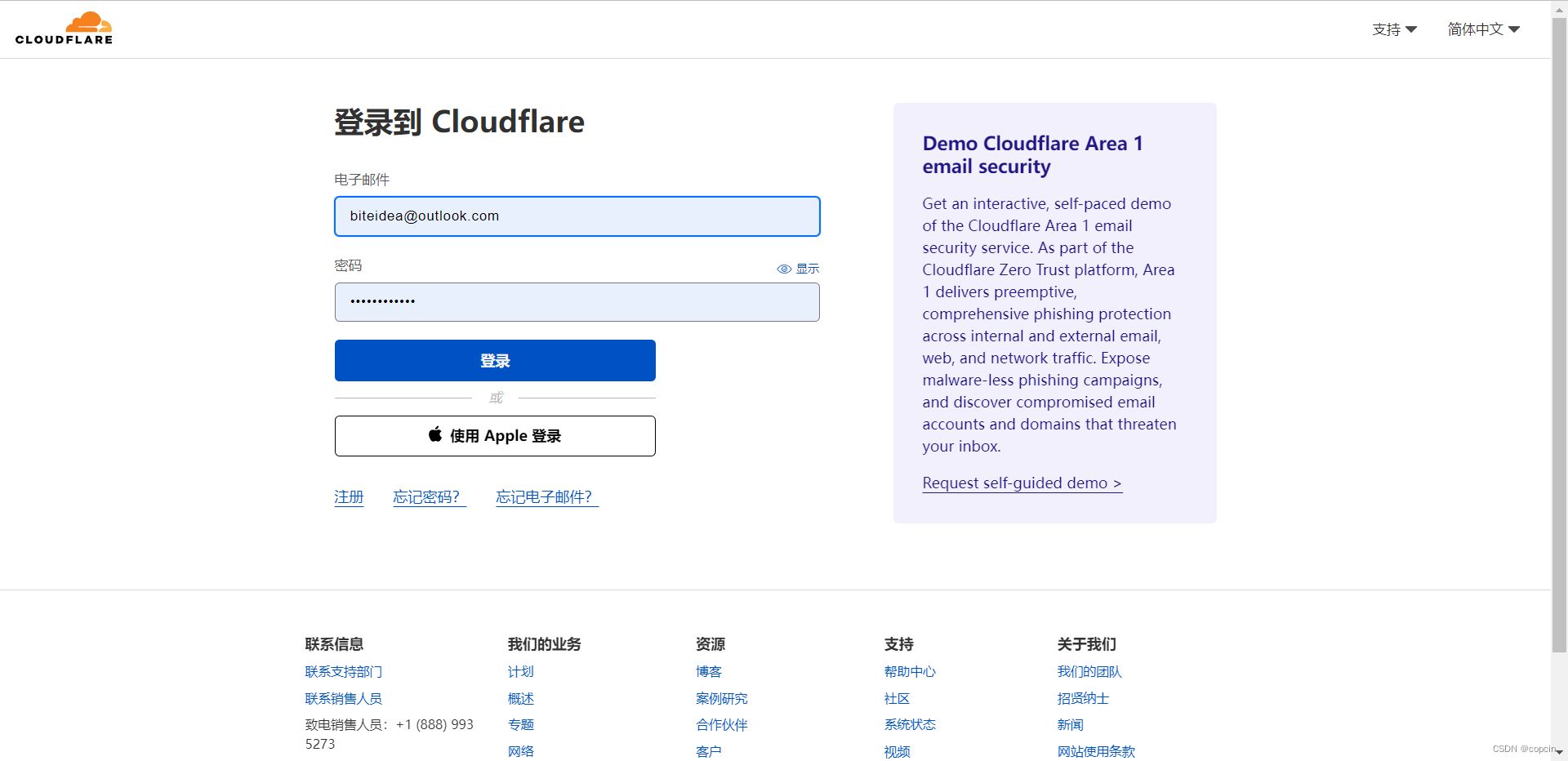Open 博客 under 资源
This screenshot has height=761, width=1568.
coord(709,672)
